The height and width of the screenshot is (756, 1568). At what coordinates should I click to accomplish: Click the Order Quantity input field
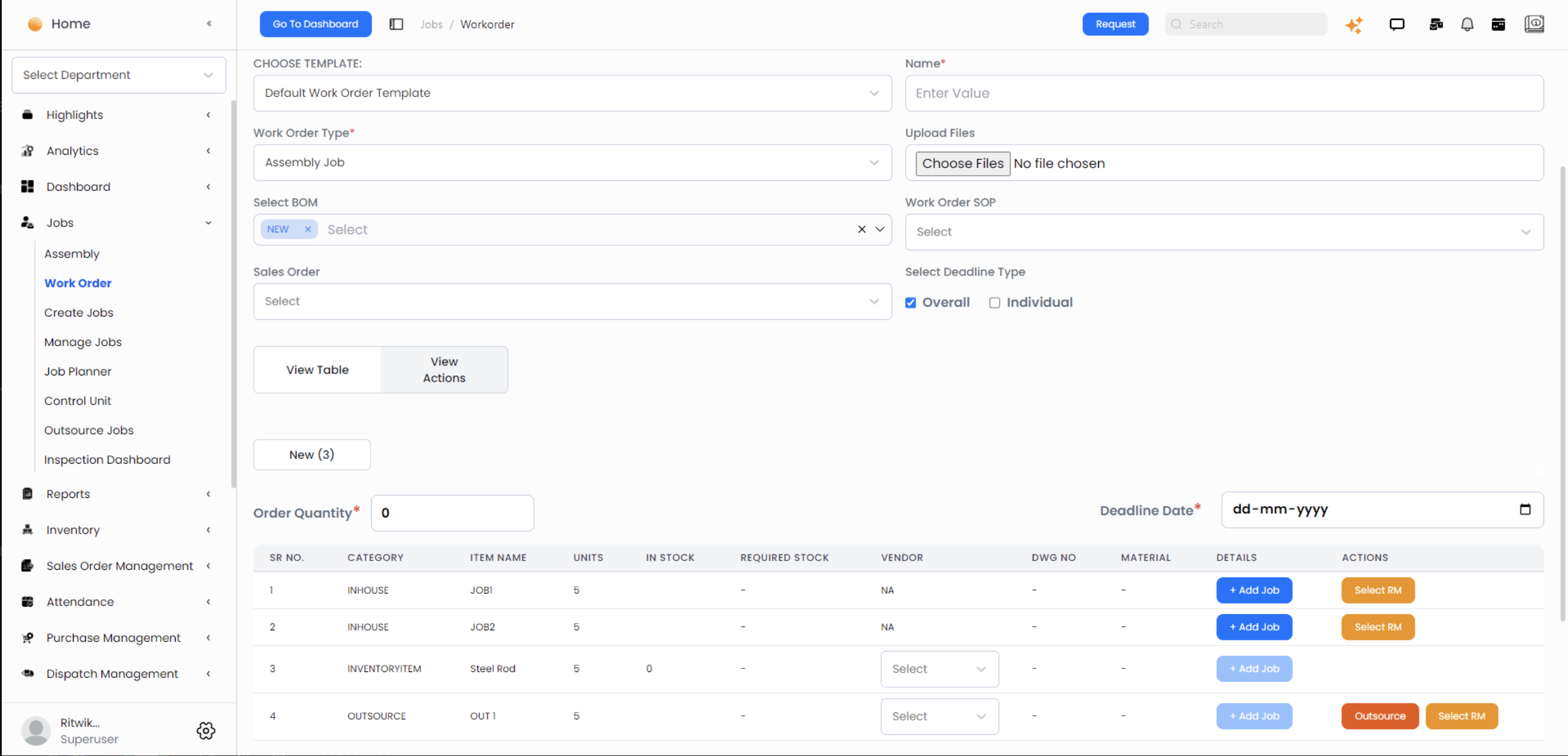pos(452,513)
